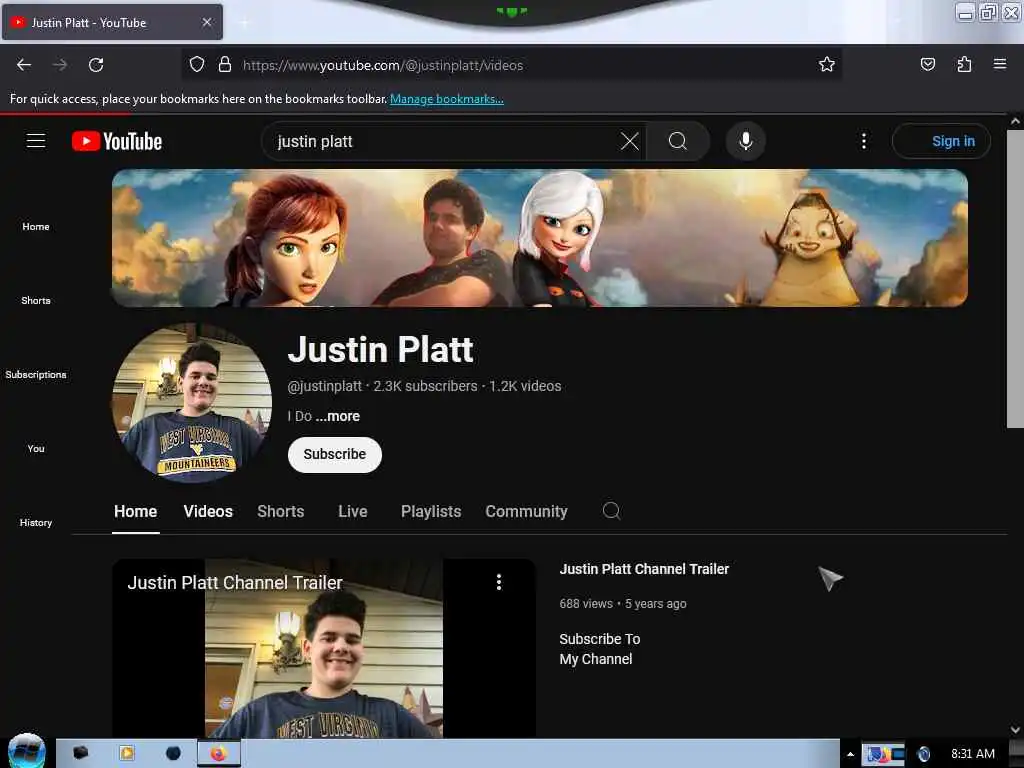Image resolution: width=1024 pixels, height=768 pixels.
Task: Open the Windows Start orb
Action: pos(26,752)
